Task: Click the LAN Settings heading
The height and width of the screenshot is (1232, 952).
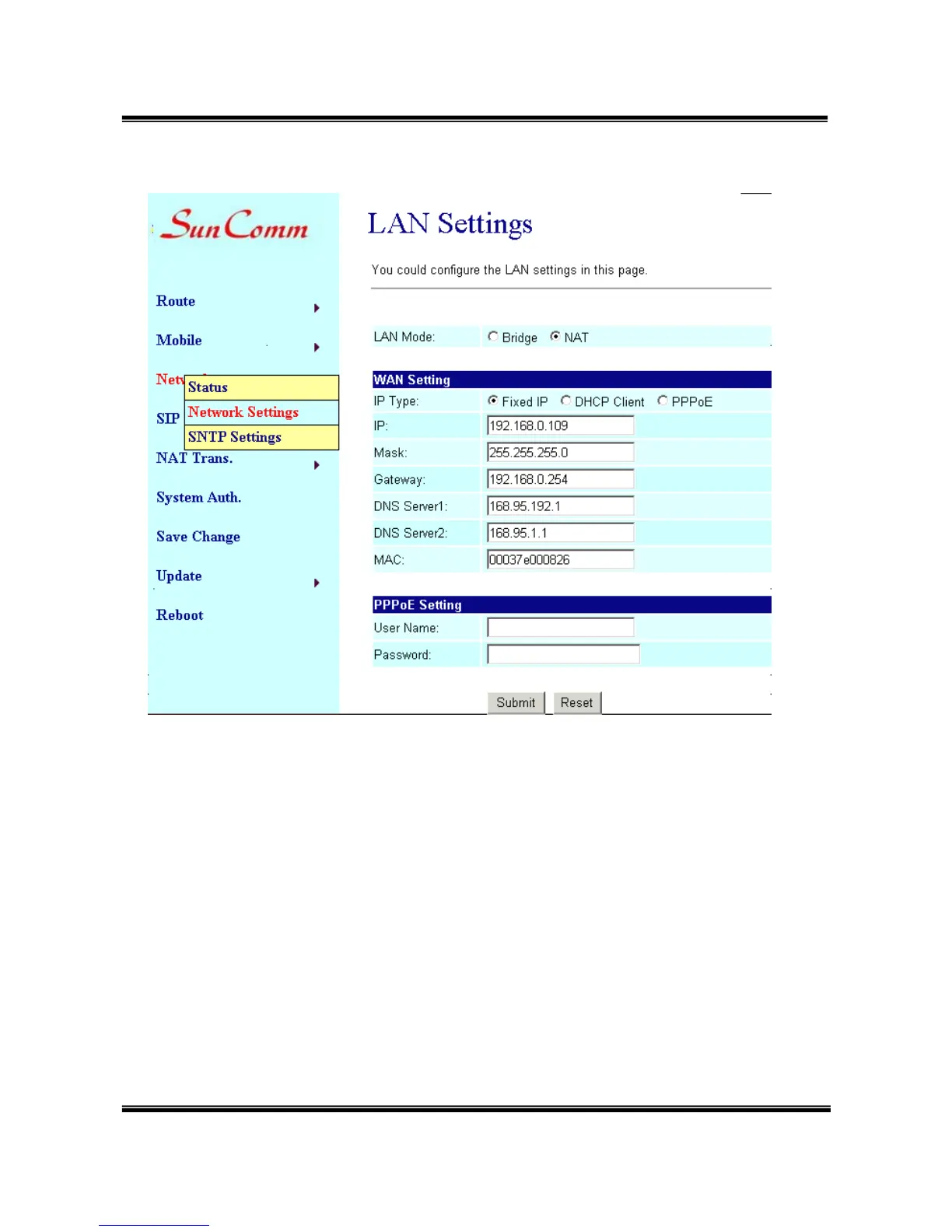Action: [x=450, y=224]
